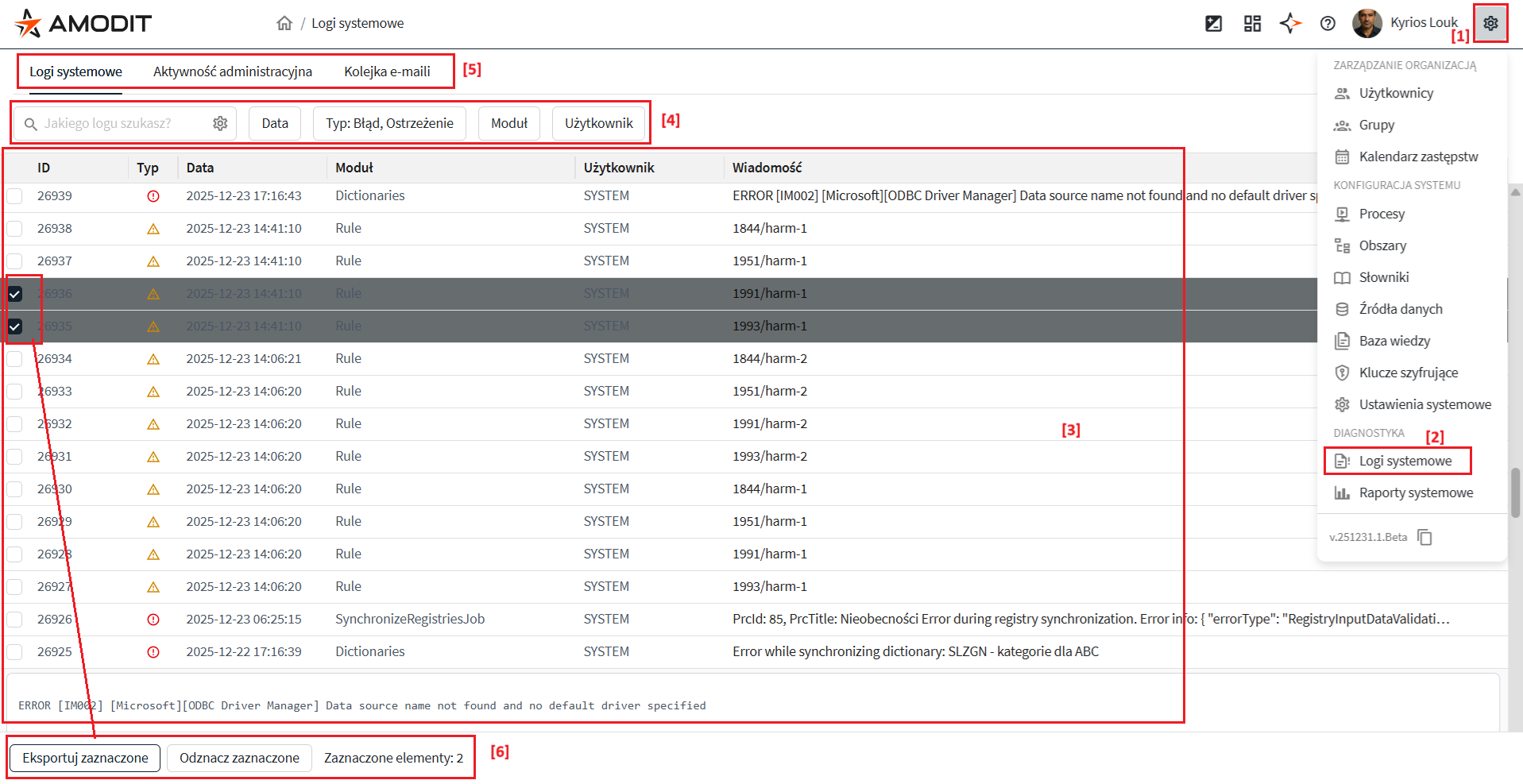Check the checkbox for log 26939
This screenshot has height=784, width=1523.
15,196
